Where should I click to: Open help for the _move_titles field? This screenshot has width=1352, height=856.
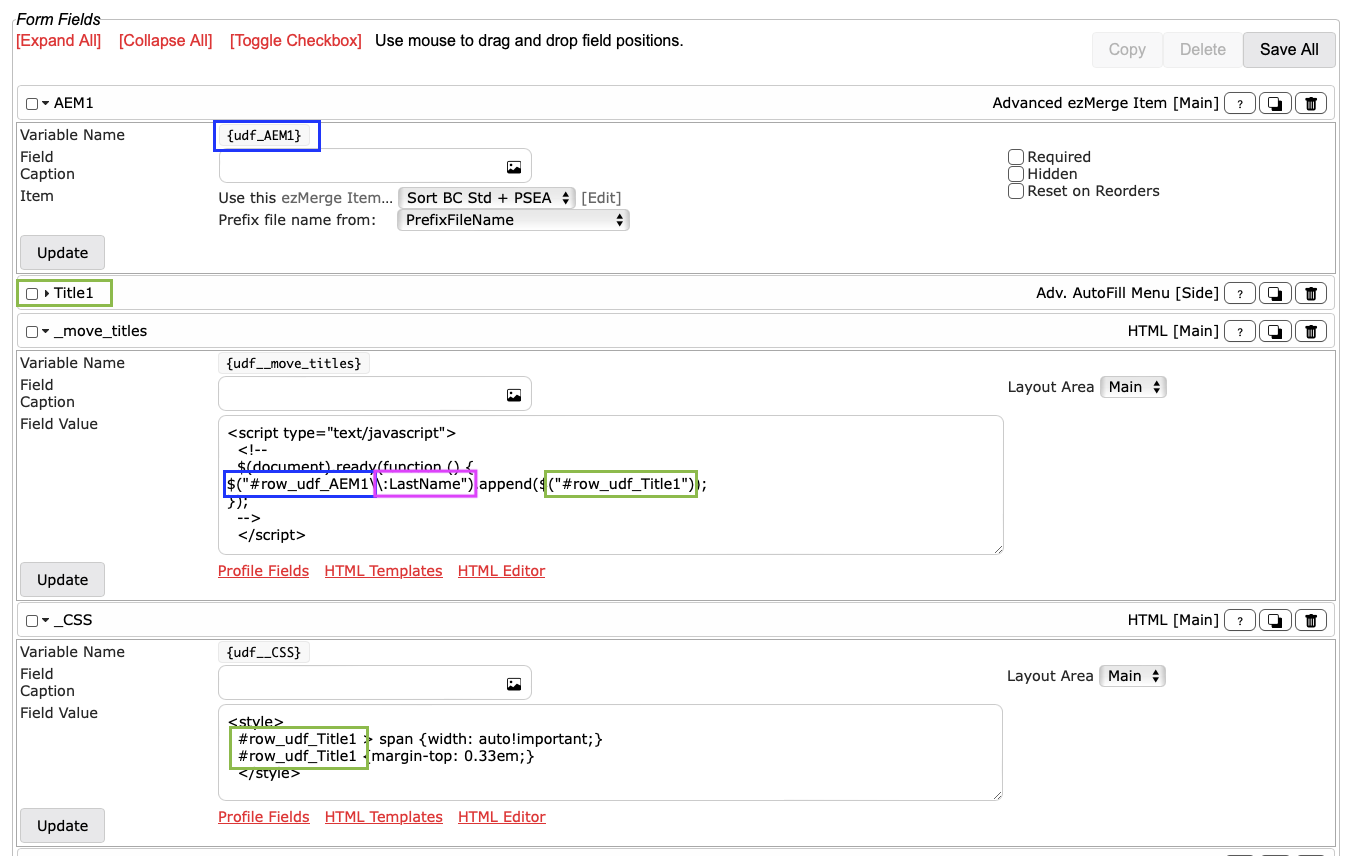point(1240,331)
